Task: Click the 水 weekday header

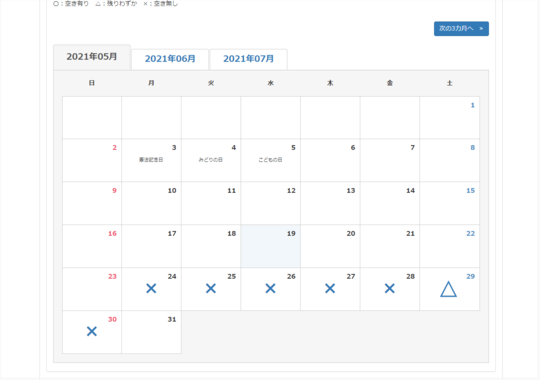Action: pyautogui.click(x=270, y=83)
